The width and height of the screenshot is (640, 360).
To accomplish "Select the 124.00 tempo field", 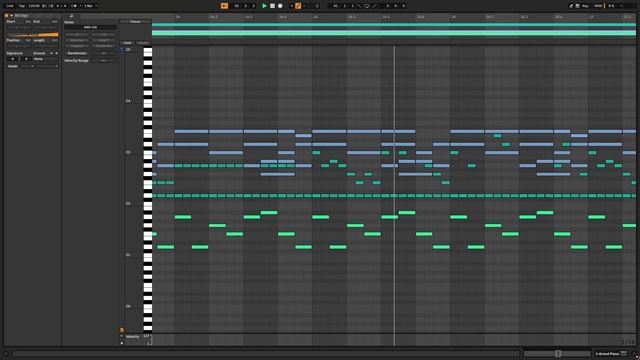I will pyautogui.click(x=34, y=6).
